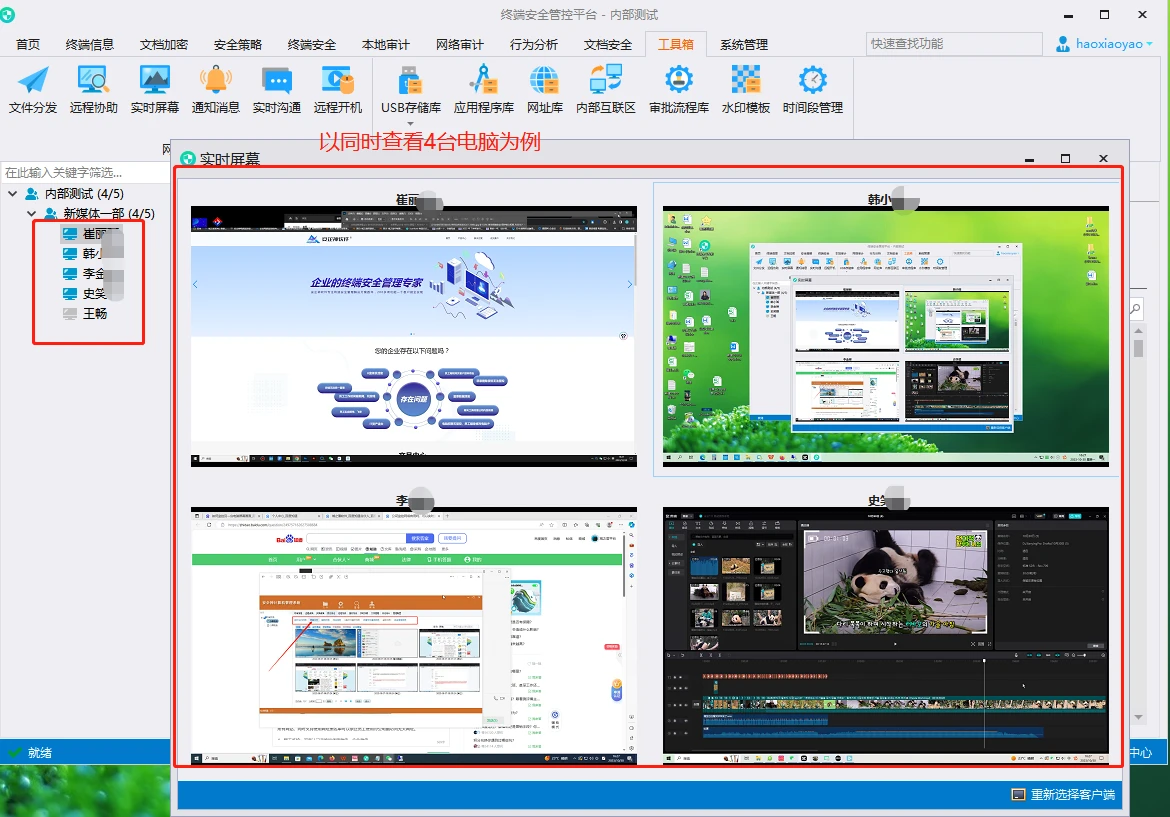
Task: Open the 本地审计 tab
Action: (x=385, y=45)
